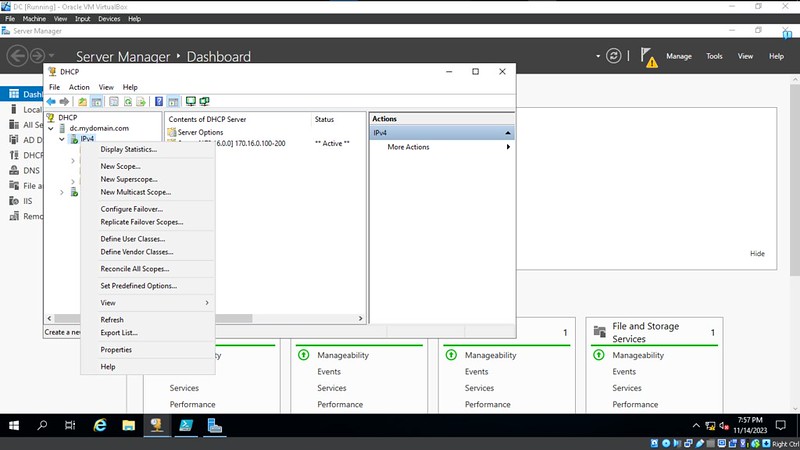Click the Back arrow in DHCP toolbar

click(51, 102)
